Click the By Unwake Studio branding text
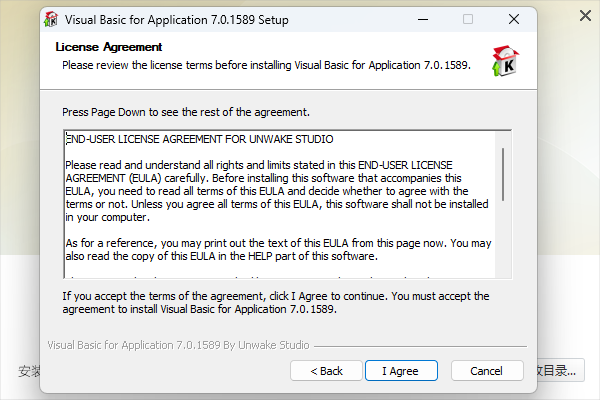This screenshot has height=400, width=600. pyautogui.click(x=178, y=345)
